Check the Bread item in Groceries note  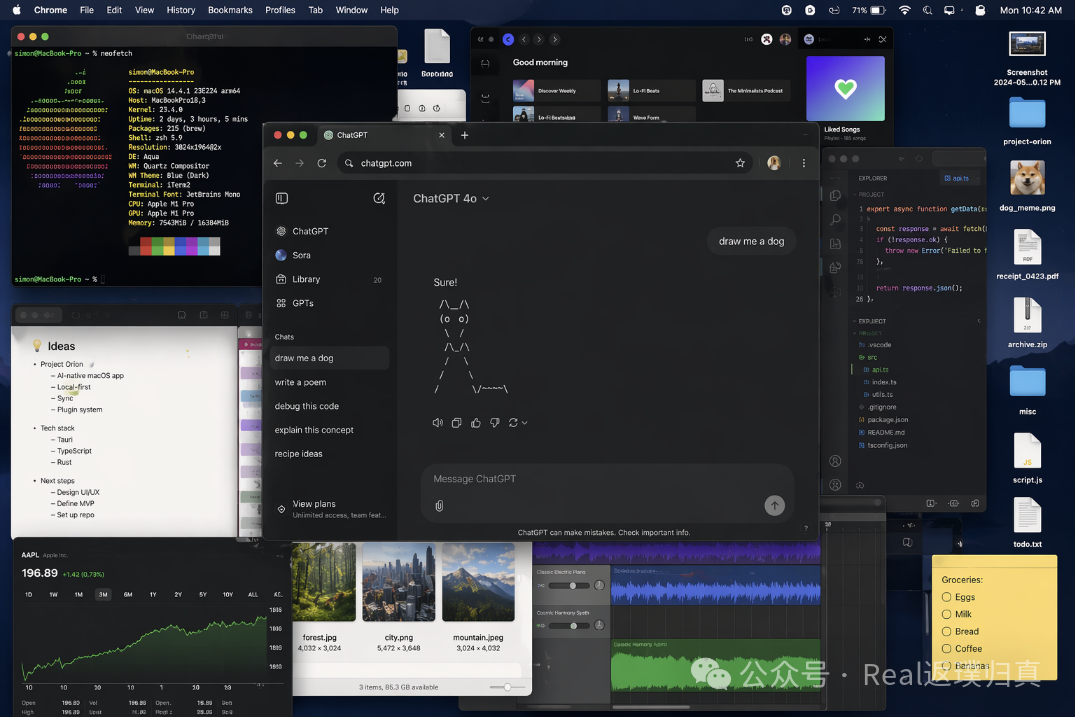pyautogui.click(x=947, y=631)
